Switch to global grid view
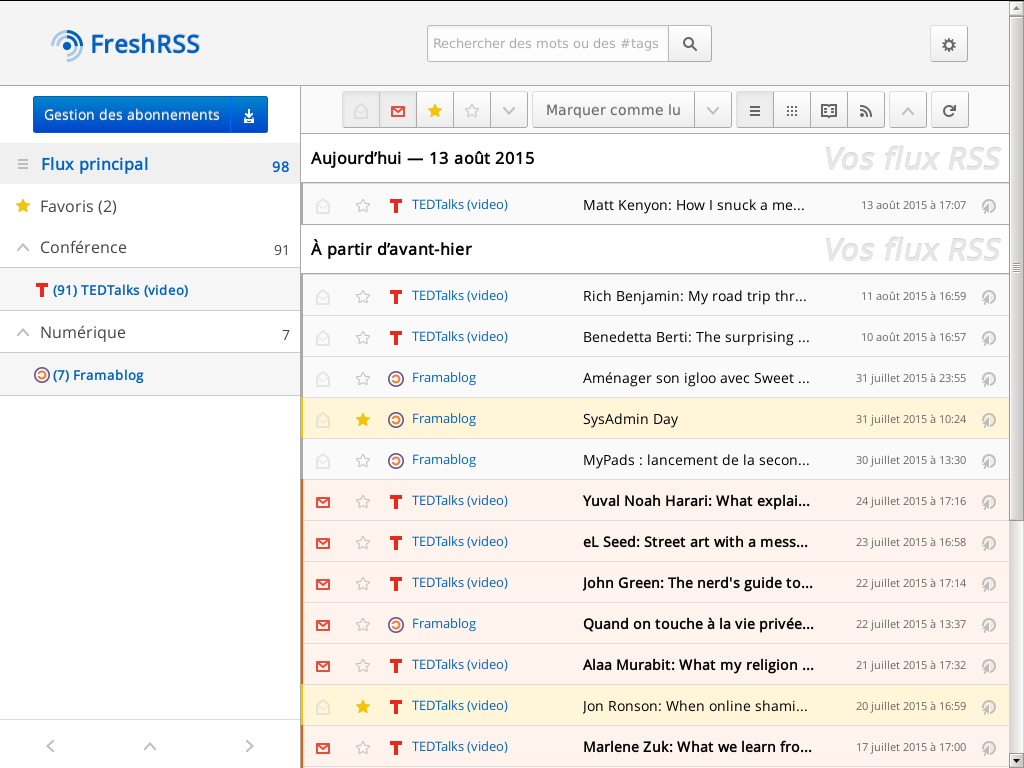 [x=792, y=110]
